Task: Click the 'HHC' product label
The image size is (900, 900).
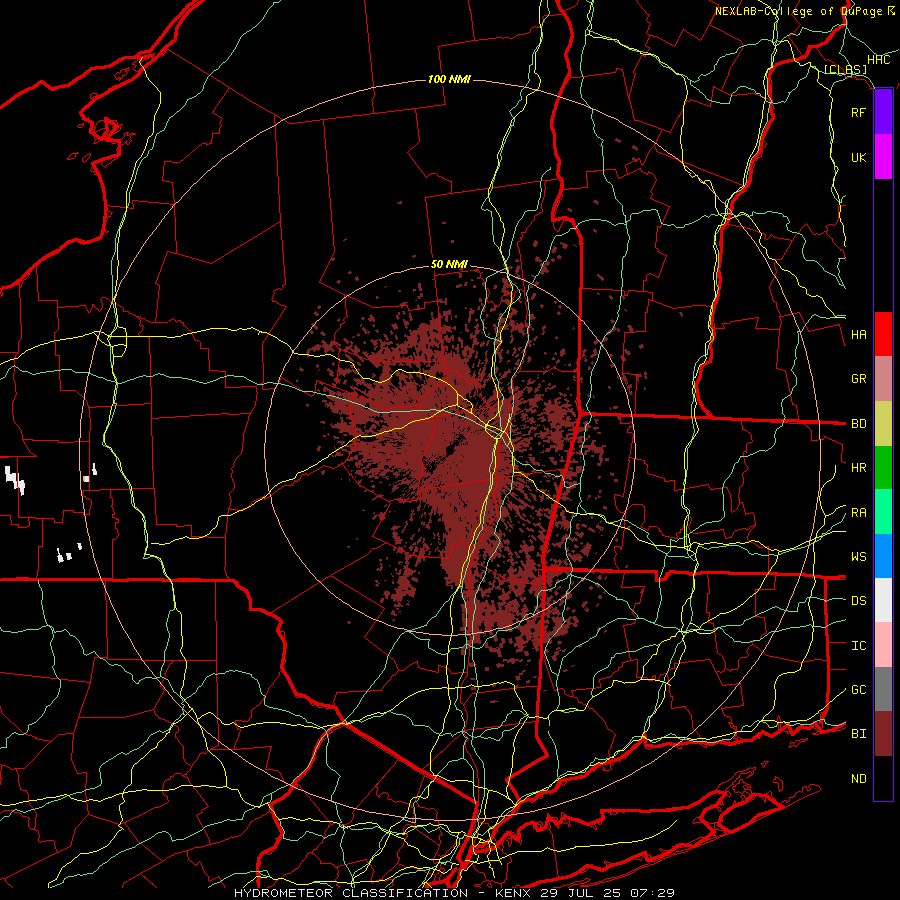Action: coord(879,60)
